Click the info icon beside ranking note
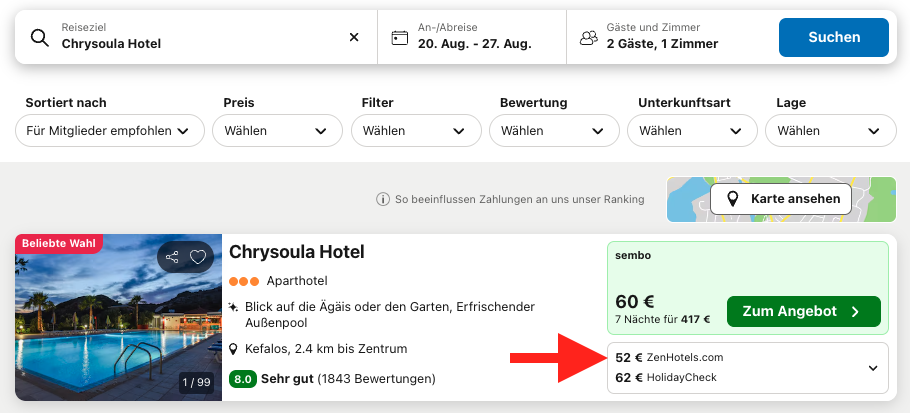Image resolution: width=910 pixels, height=413 pixels. pos(382,200)
